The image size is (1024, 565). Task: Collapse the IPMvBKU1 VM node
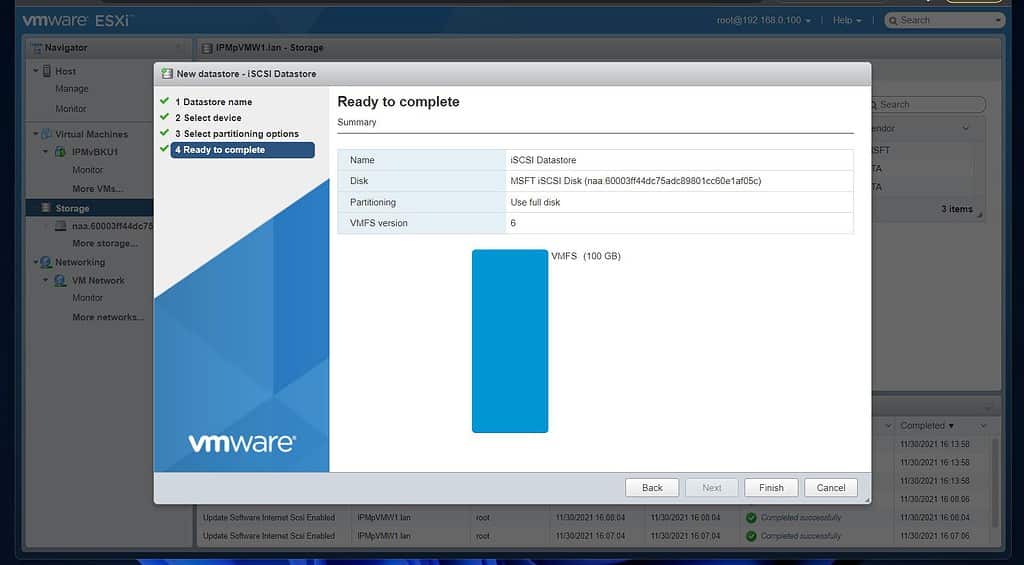coord(46,152)
